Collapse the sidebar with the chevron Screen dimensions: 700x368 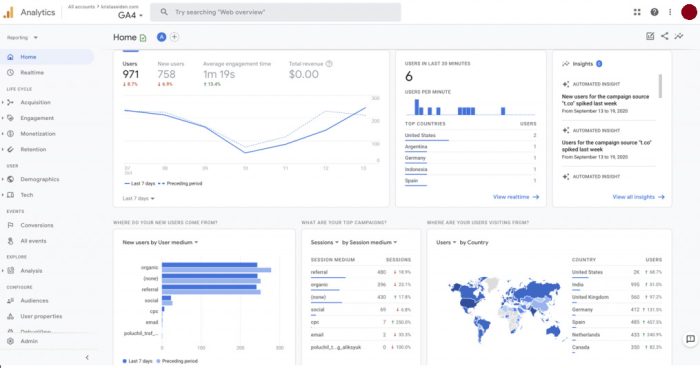pyautogui.click(x=87, y=357)
